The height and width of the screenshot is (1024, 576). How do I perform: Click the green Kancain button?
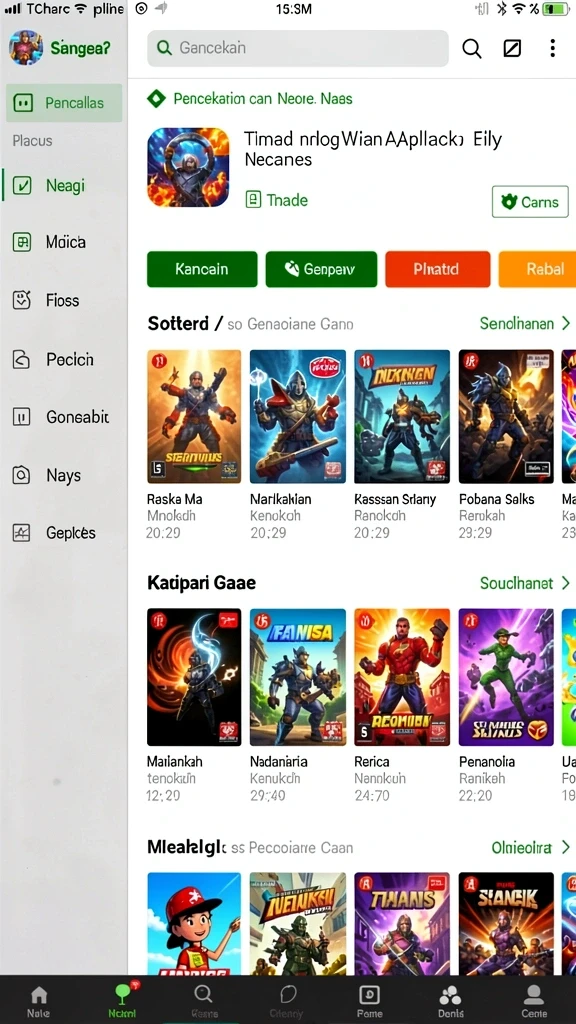tap(202, 269)
